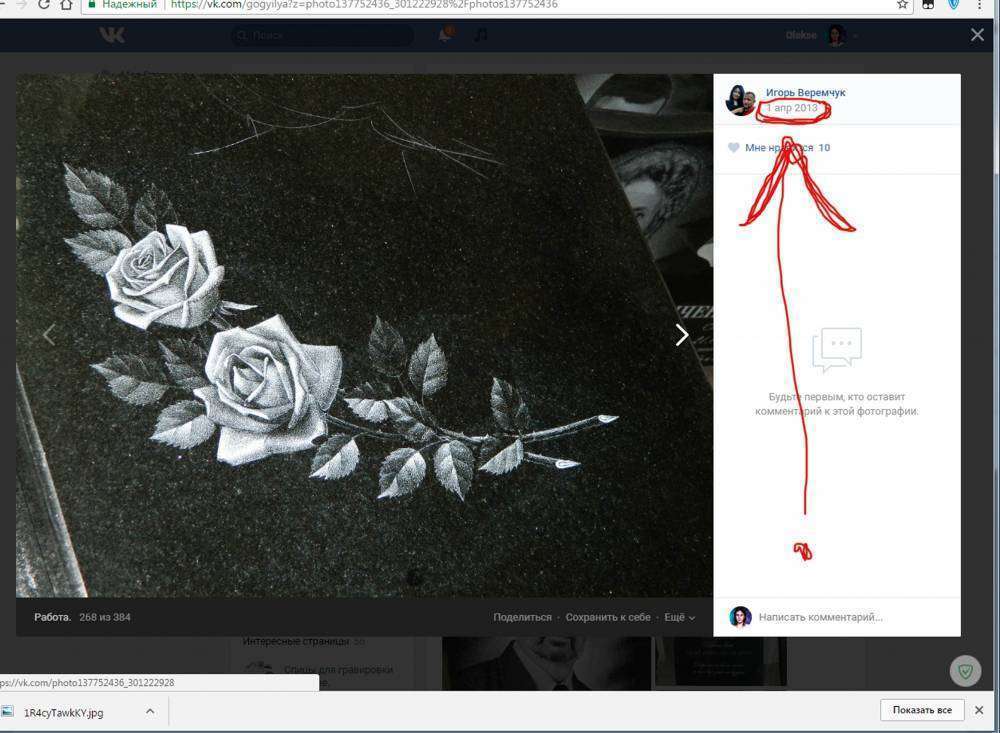
Task: Open the user profile menu in header
Action: 822,36
